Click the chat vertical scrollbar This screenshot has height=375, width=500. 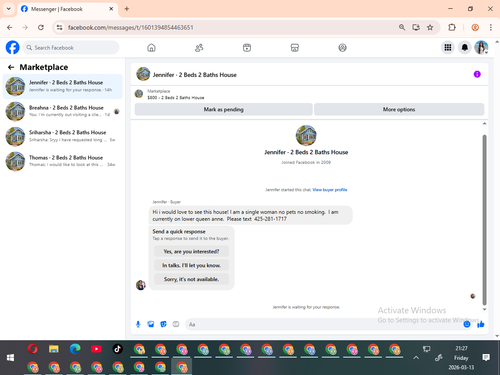coord(484,220)
